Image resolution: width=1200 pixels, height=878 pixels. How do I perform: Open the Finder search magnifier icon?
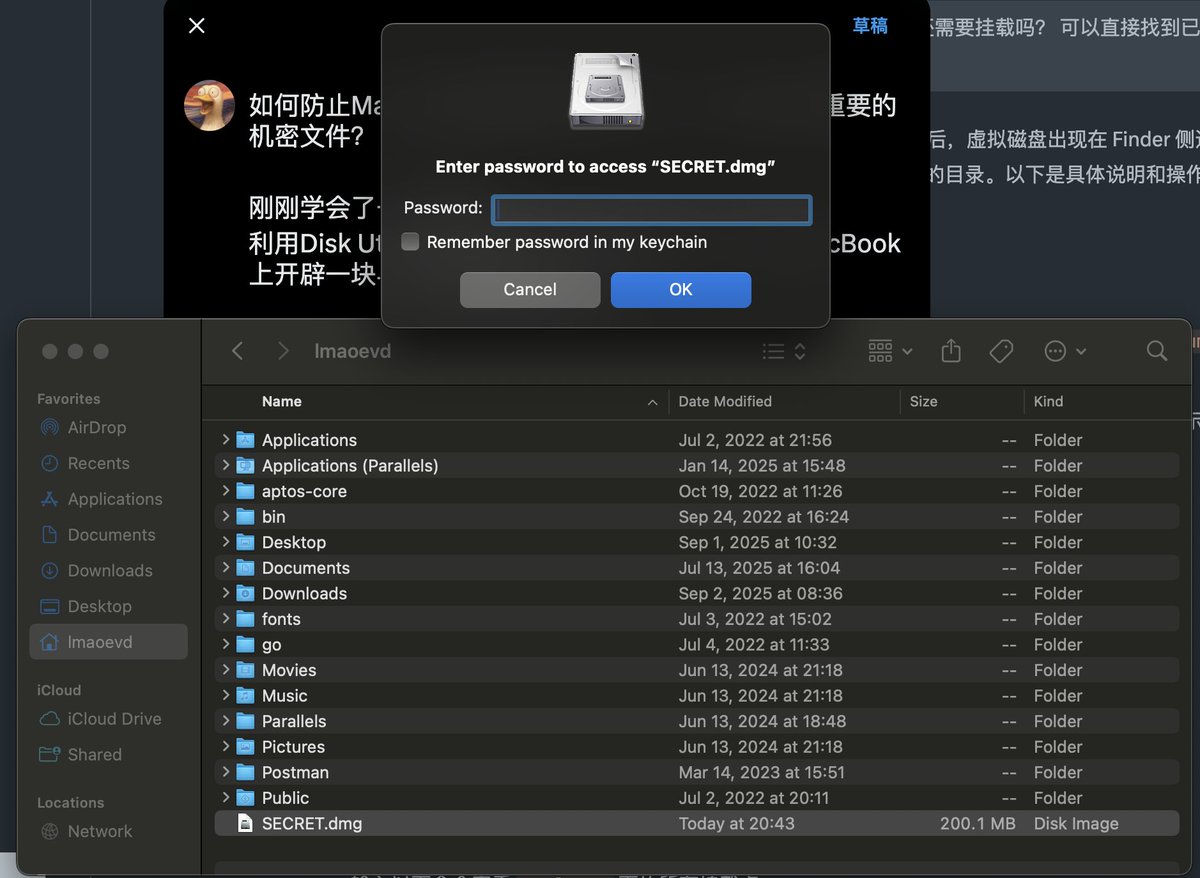[1157, 351]
